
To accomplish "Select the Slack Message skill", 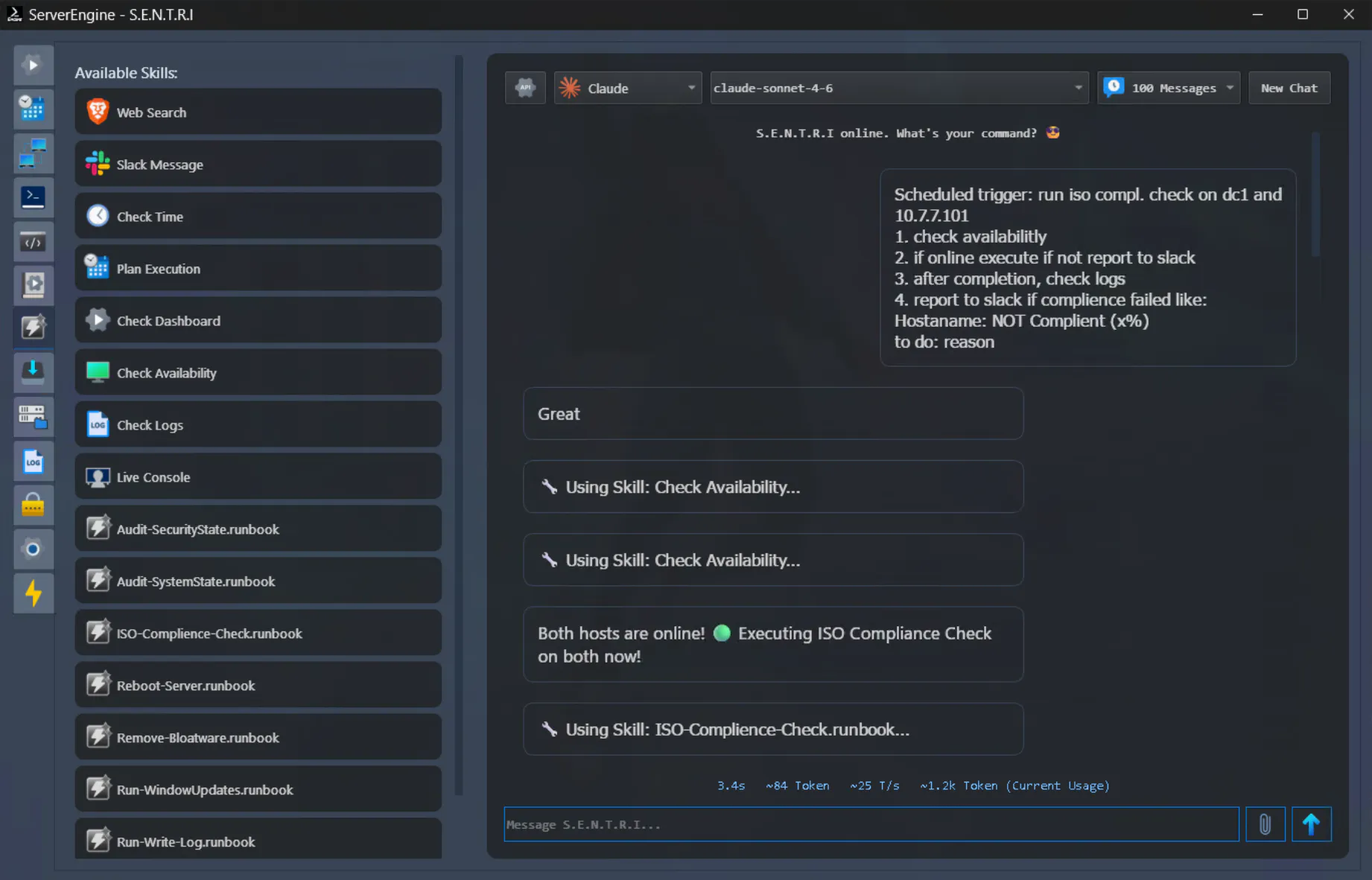I will point(258,165).
